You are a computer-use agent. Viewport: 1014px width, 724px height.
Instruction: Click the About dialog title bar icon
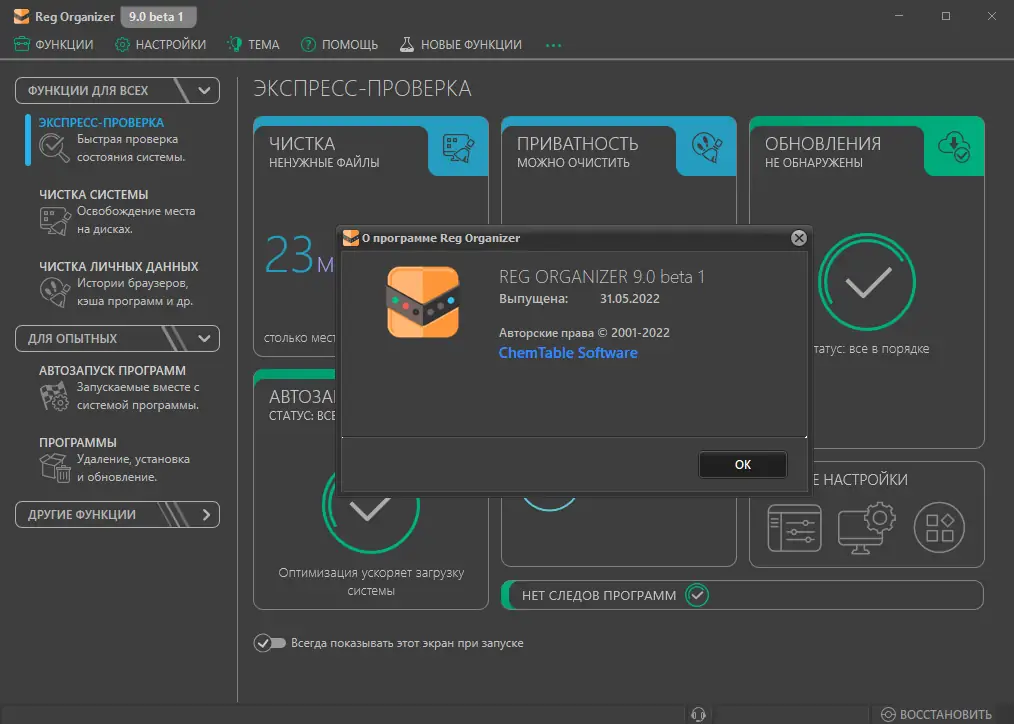[351, 238]
